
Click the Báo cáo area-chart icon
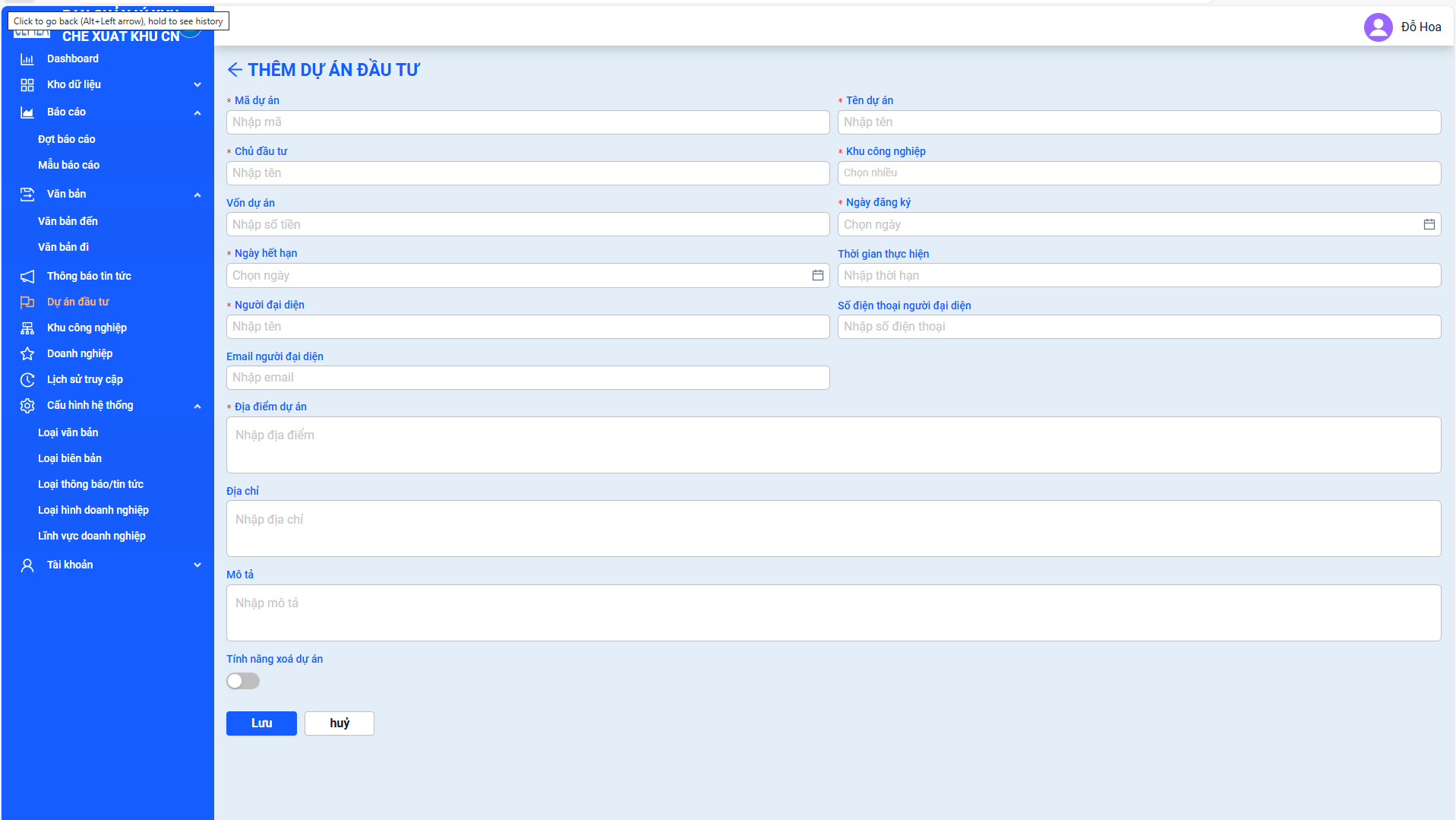click(x=27, y=112)
